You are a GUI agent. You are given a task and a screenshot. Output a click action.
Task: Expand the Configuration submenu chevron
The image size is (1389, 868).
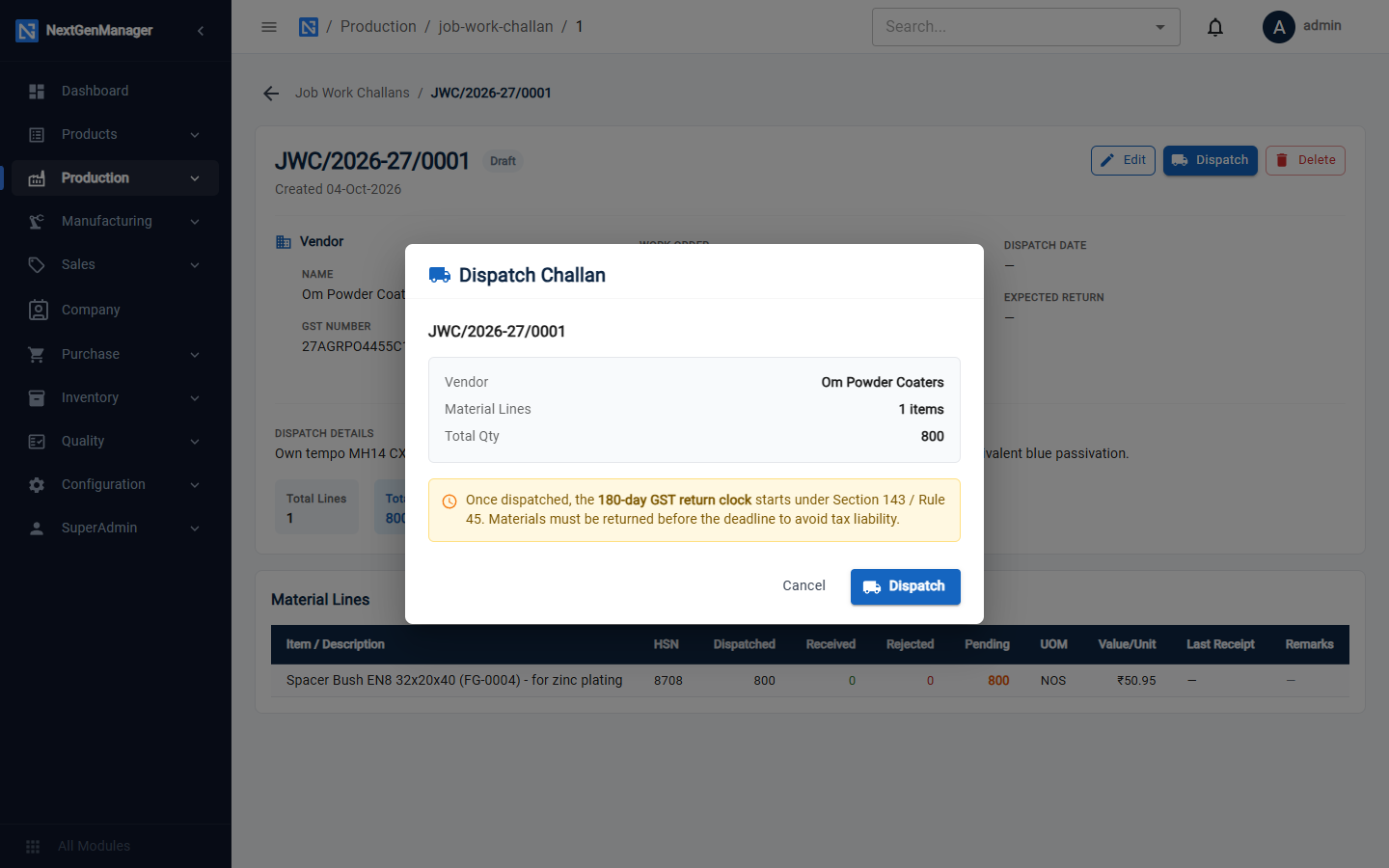pyautogui.click(x=195, y=485)
